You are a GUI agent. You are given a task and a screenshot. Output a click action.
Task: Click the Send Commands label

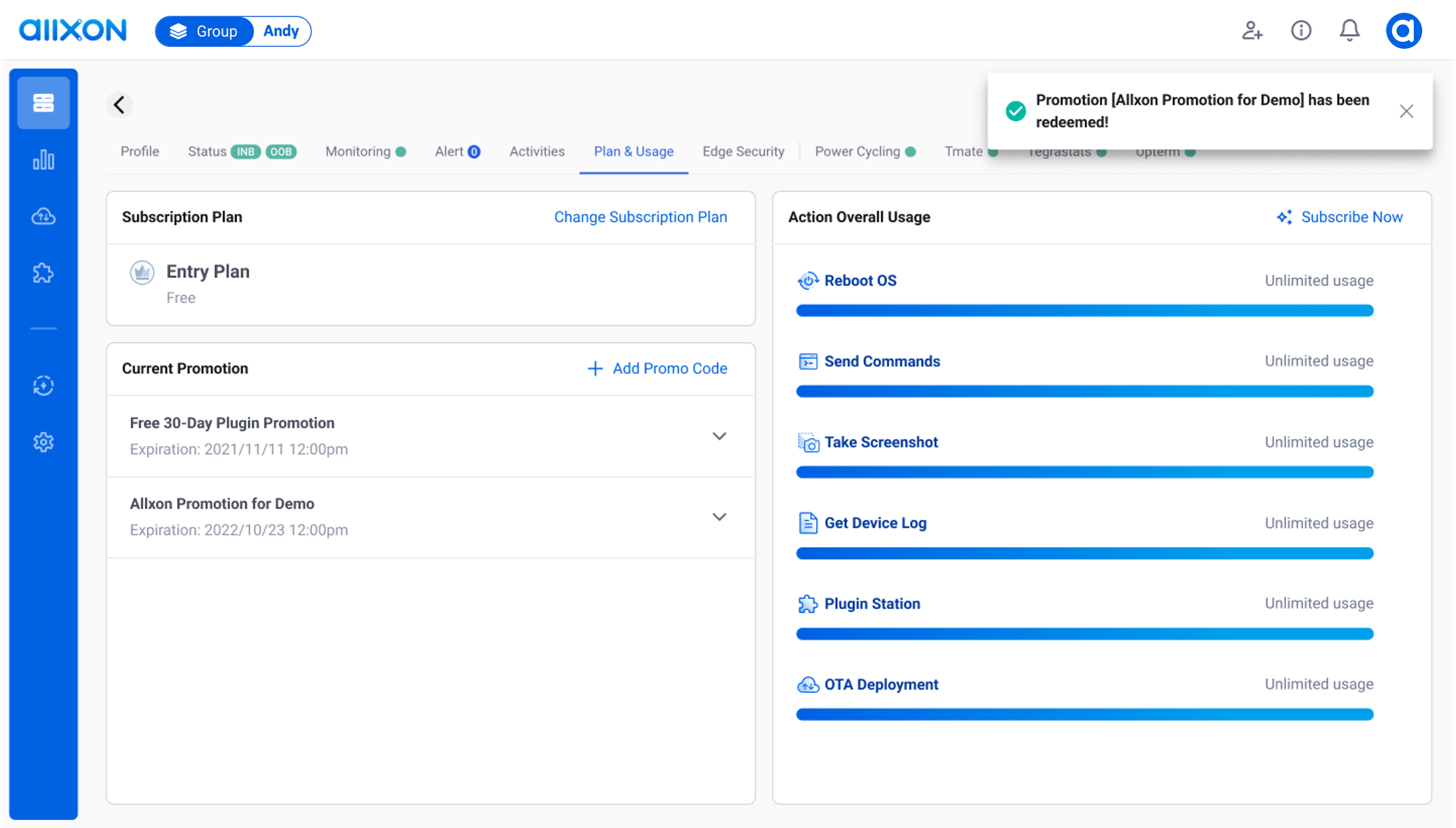882,362
